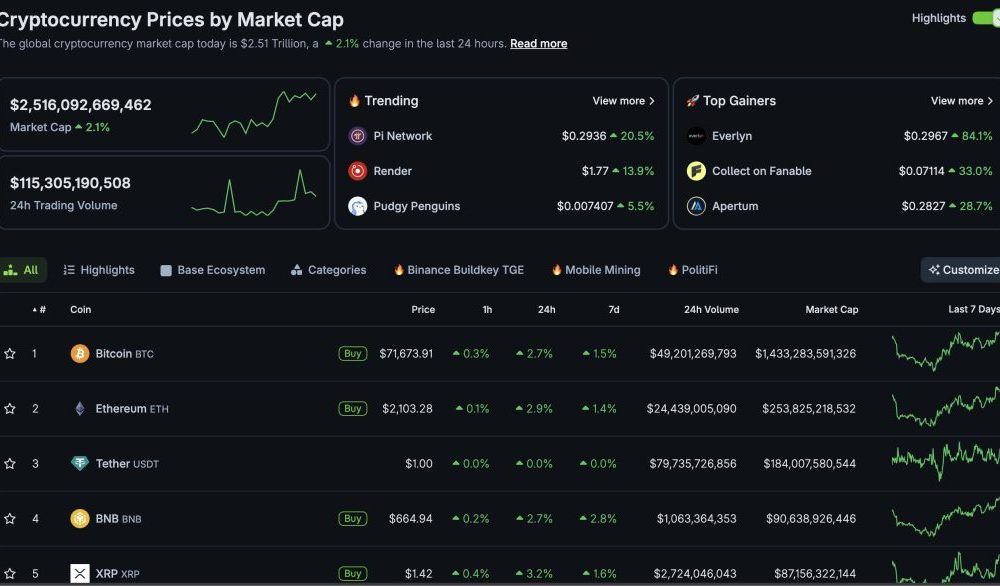The width and height of the screenshot is (1000, 586).
Task: Click the Buy button for Bitcoin
Action: pyautogui.click(x=352, y=353)
